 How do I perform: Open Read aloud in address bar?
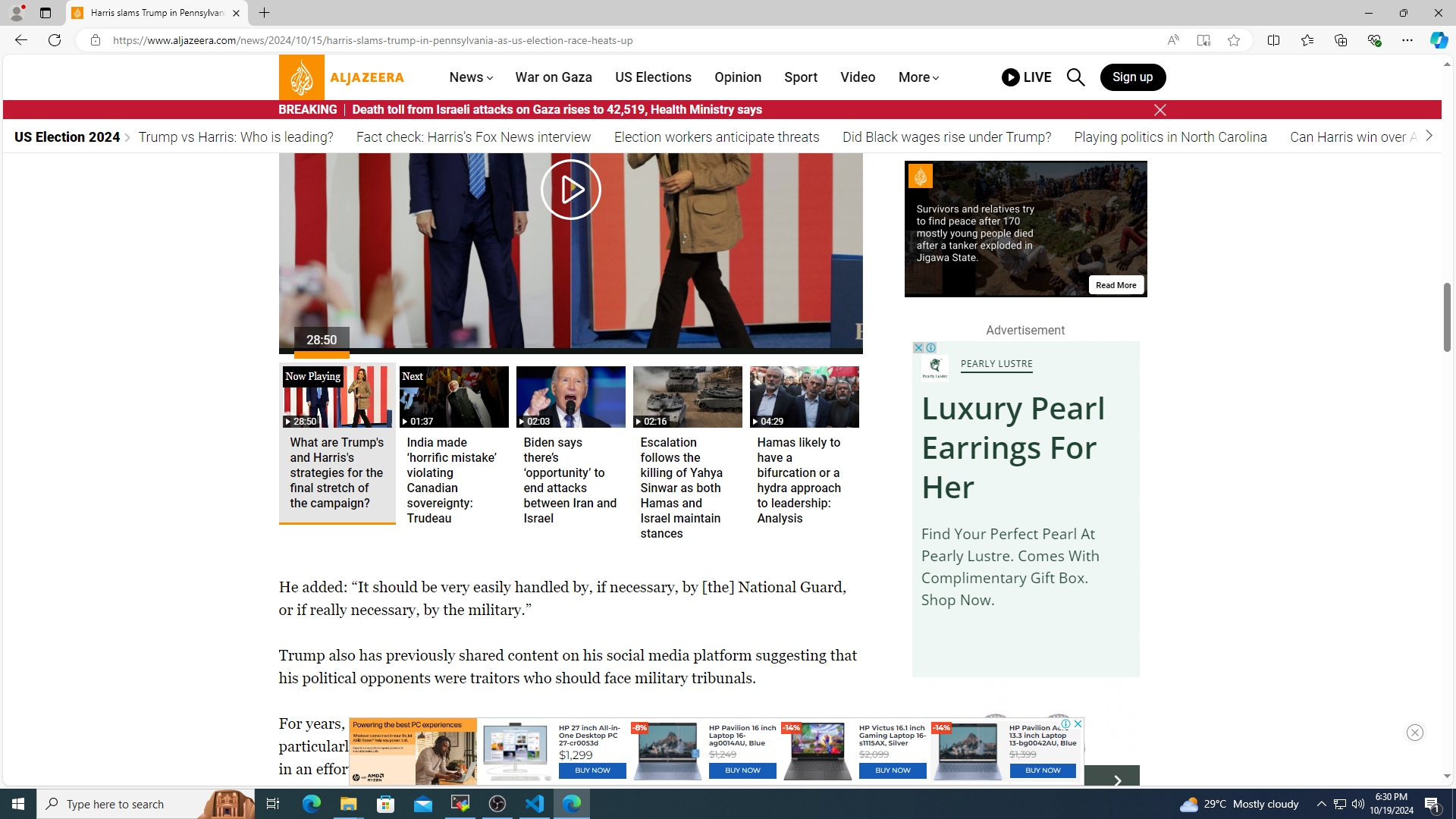(x=1173, y=40)
